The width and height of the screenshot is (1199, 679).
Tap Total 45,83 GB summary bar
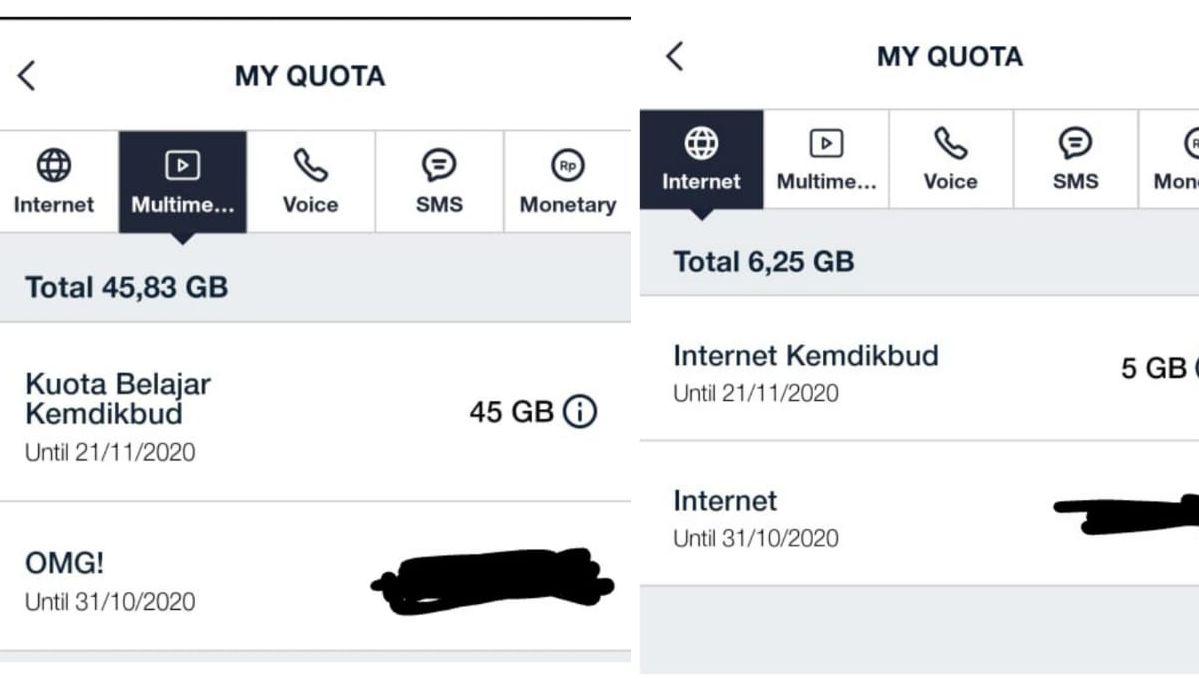point(315,278)
